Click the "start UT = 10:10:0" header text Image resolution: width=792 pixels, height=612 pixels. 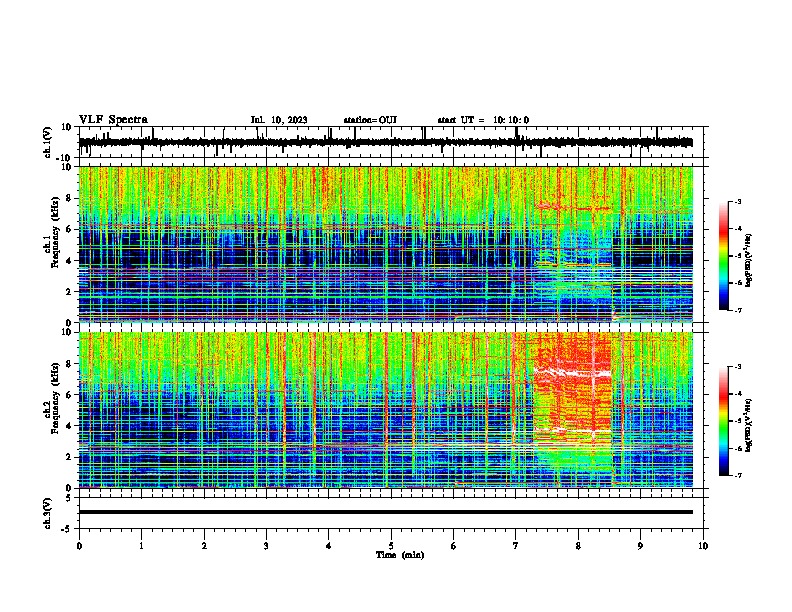(x=483, y=120)
